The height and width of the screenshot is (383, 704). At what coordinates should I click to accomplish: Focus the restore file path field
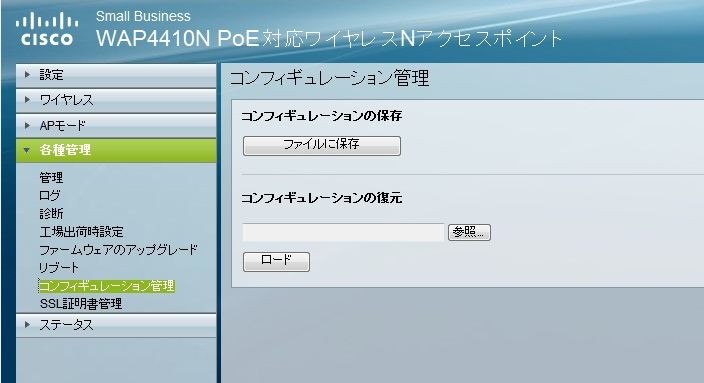click(343, 232)
